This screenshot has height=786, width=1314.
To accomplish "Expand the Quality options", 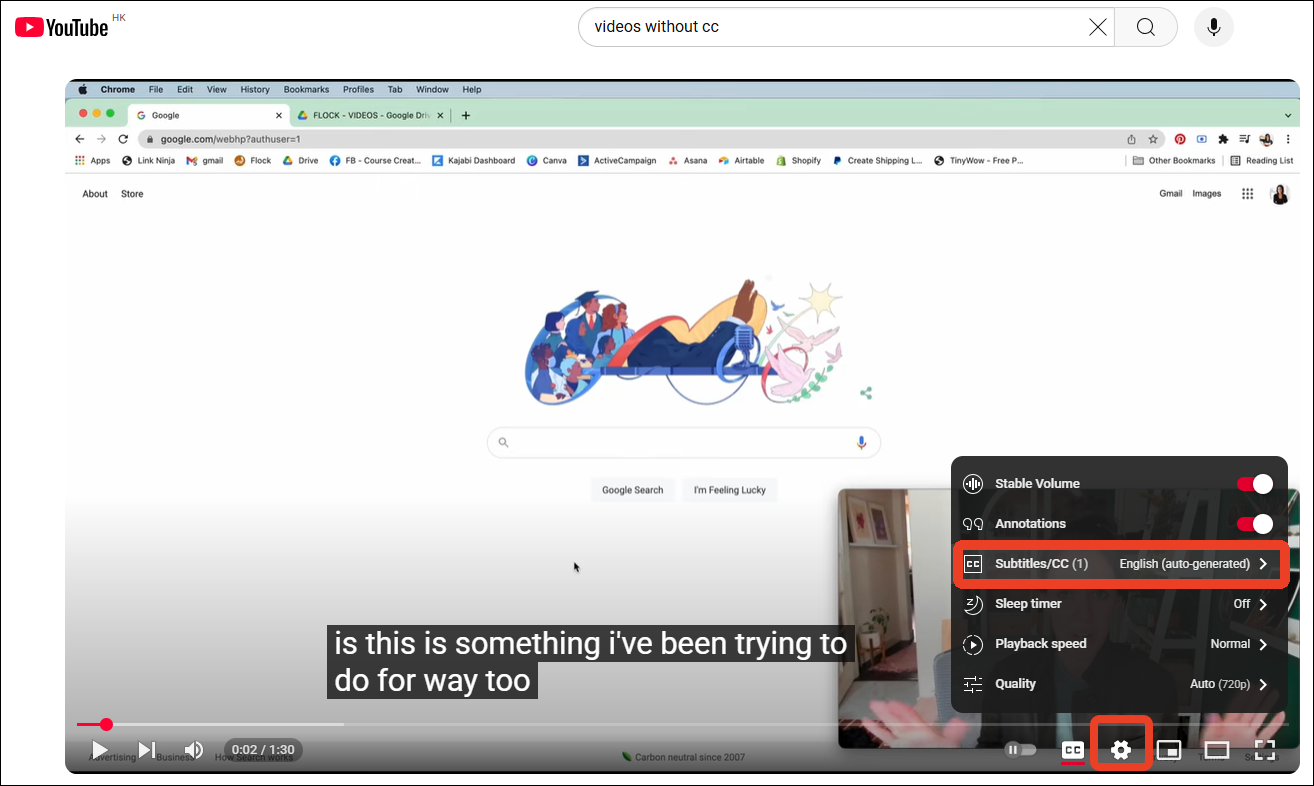I will click(1120, 684).
